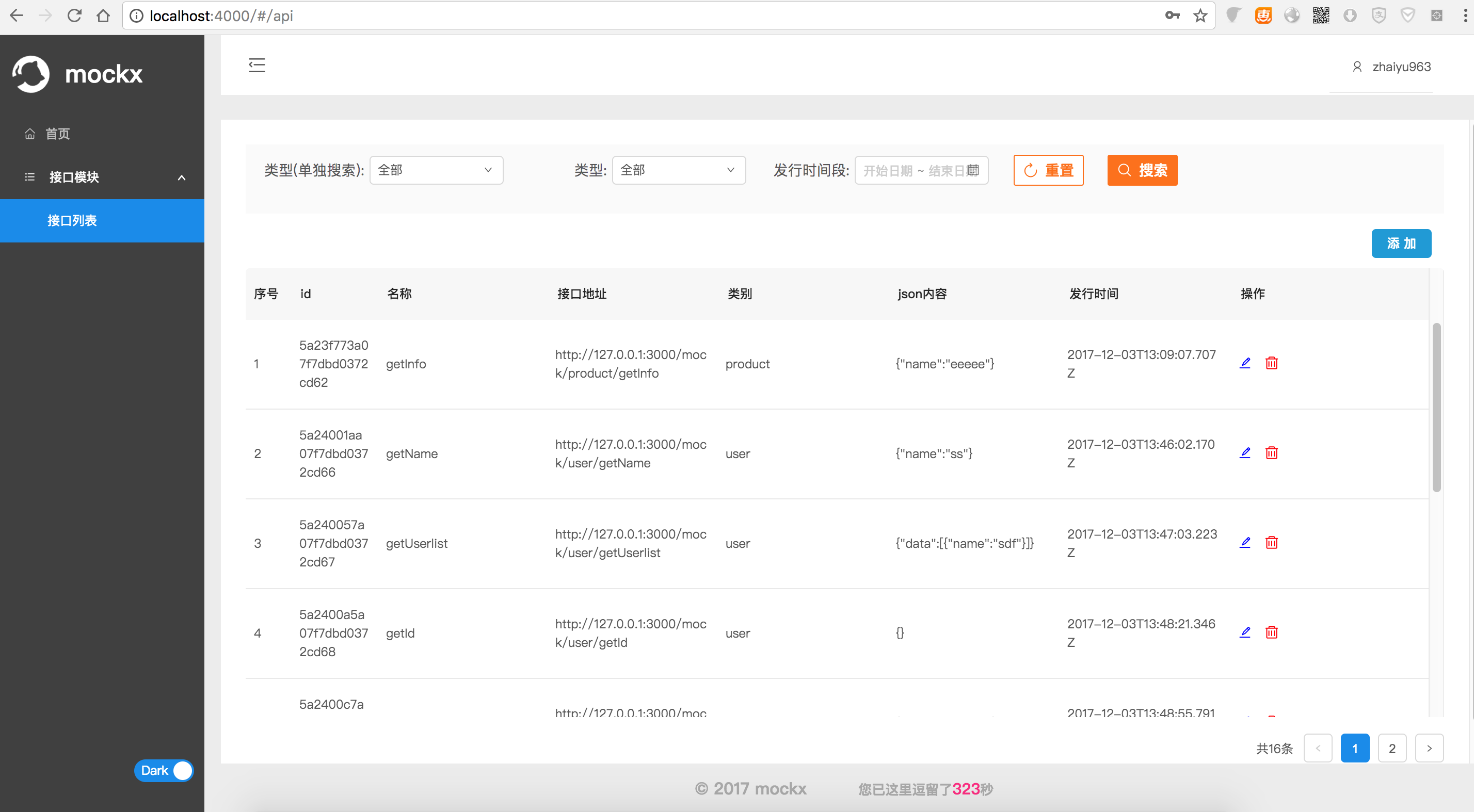1474x812 pixels.
Task: Click the orange 搜索 search button
Action: point(1142,170)
